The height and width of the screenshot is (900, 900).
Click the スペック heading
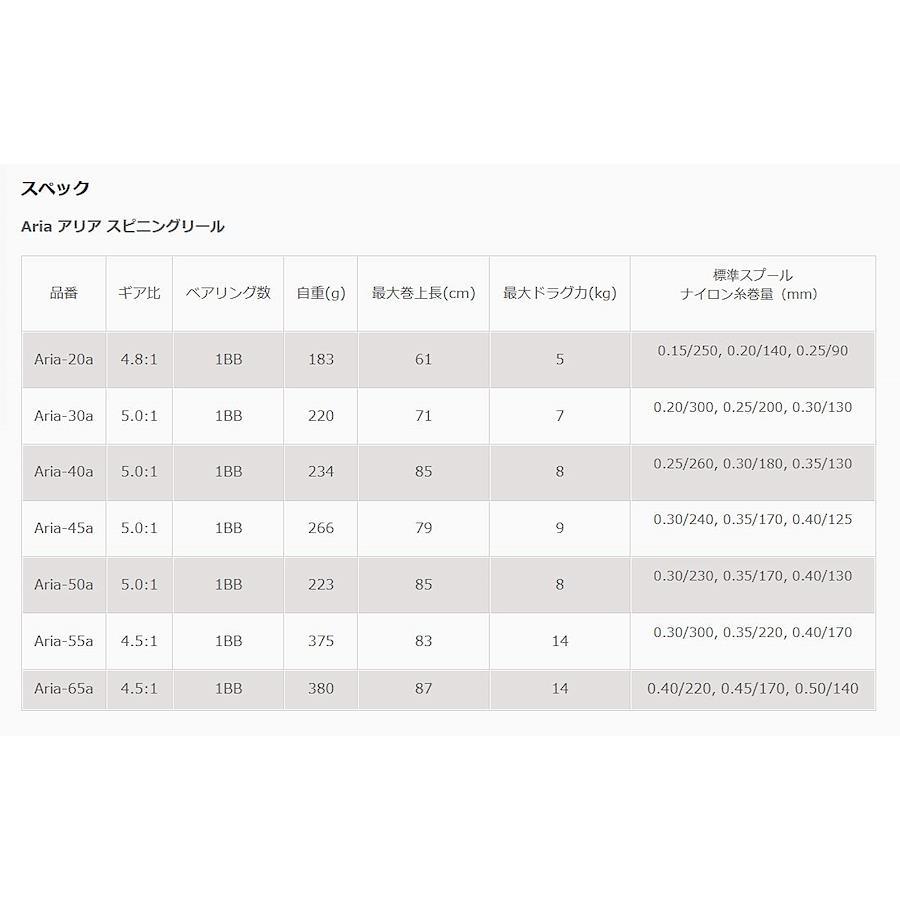pos(55,188)
